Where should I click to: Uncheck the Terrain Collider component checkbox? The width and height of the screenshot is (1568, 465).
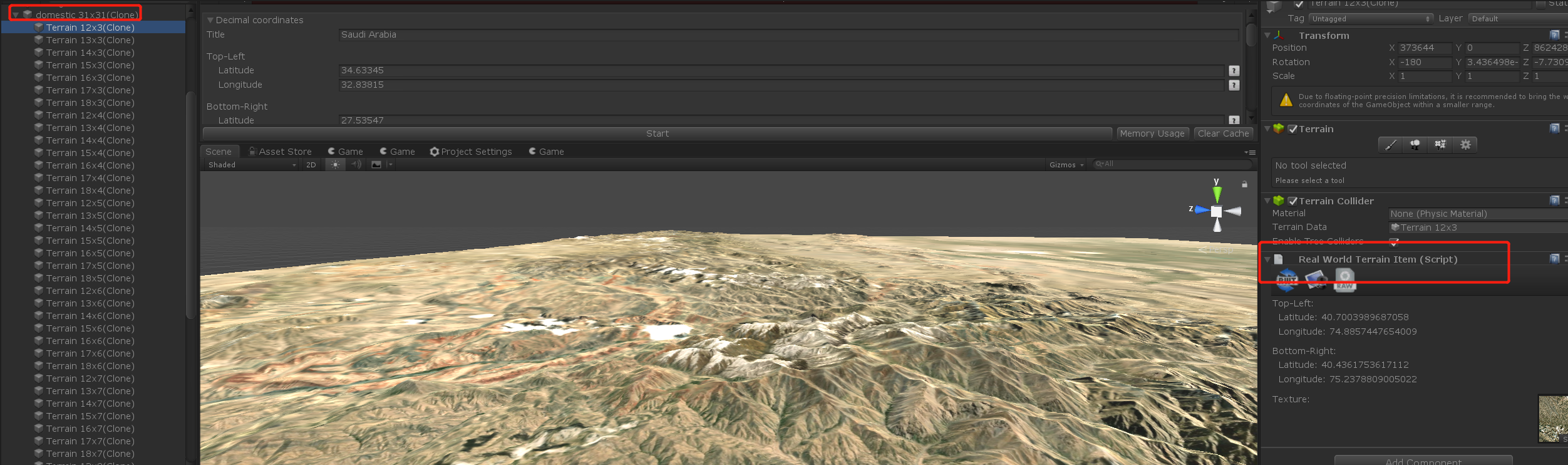click(x=1292, y=201)
